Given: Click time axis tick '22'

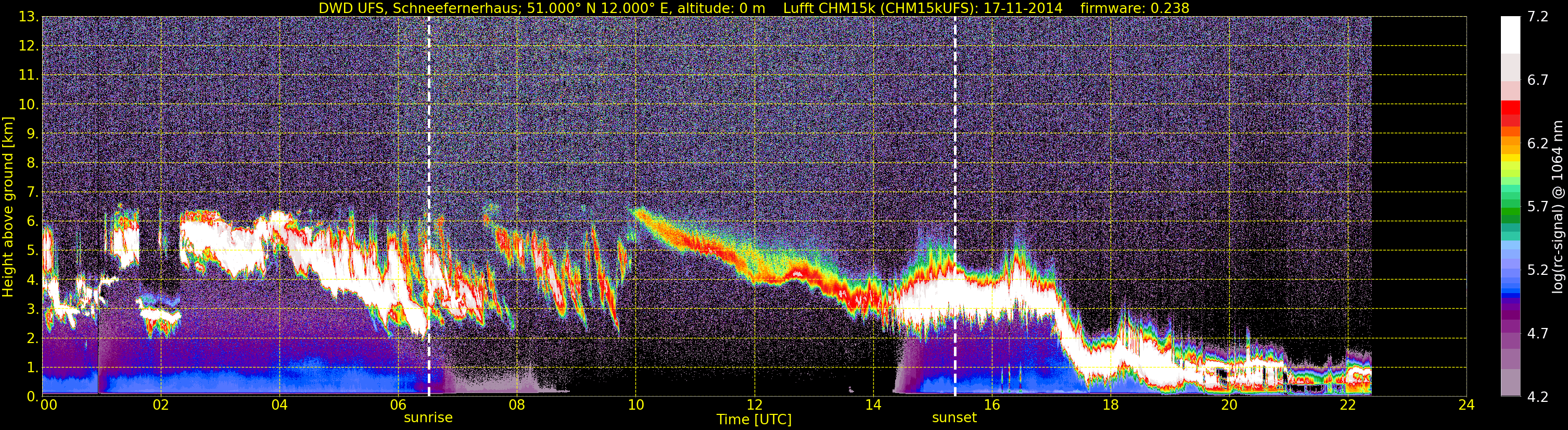Looking at the screenshot, I should [x=1348, y=406].
